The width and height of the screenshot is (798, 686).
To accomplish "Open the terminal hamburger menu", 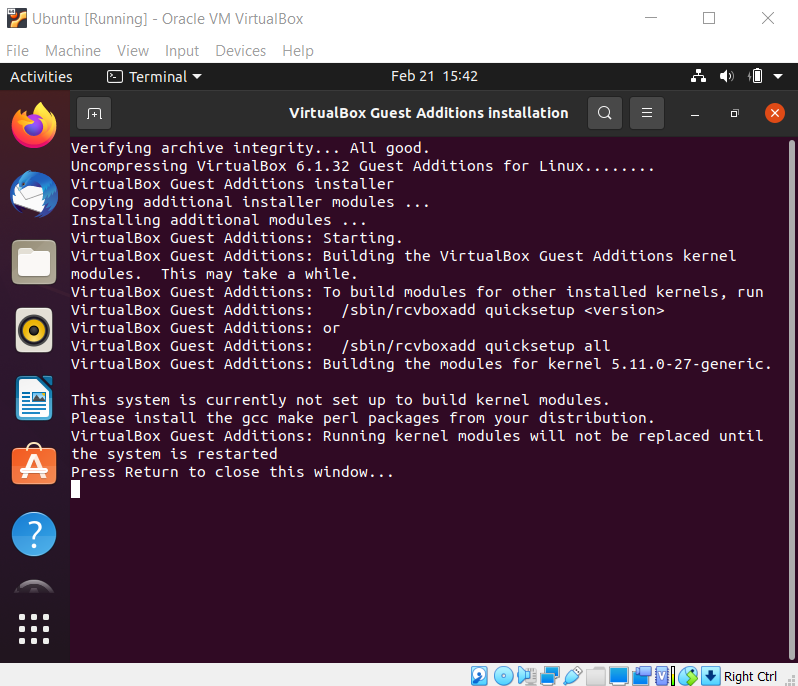I will point(647,113).
